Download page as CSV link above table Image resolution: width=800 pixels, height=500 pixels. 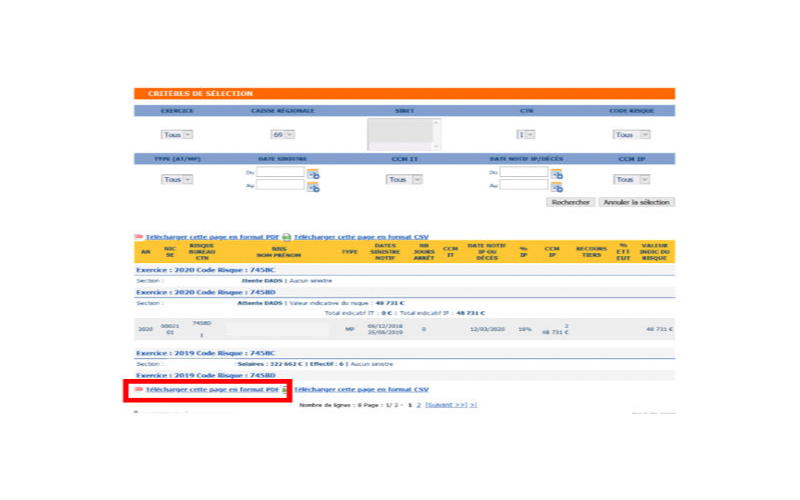coord(361,237)
